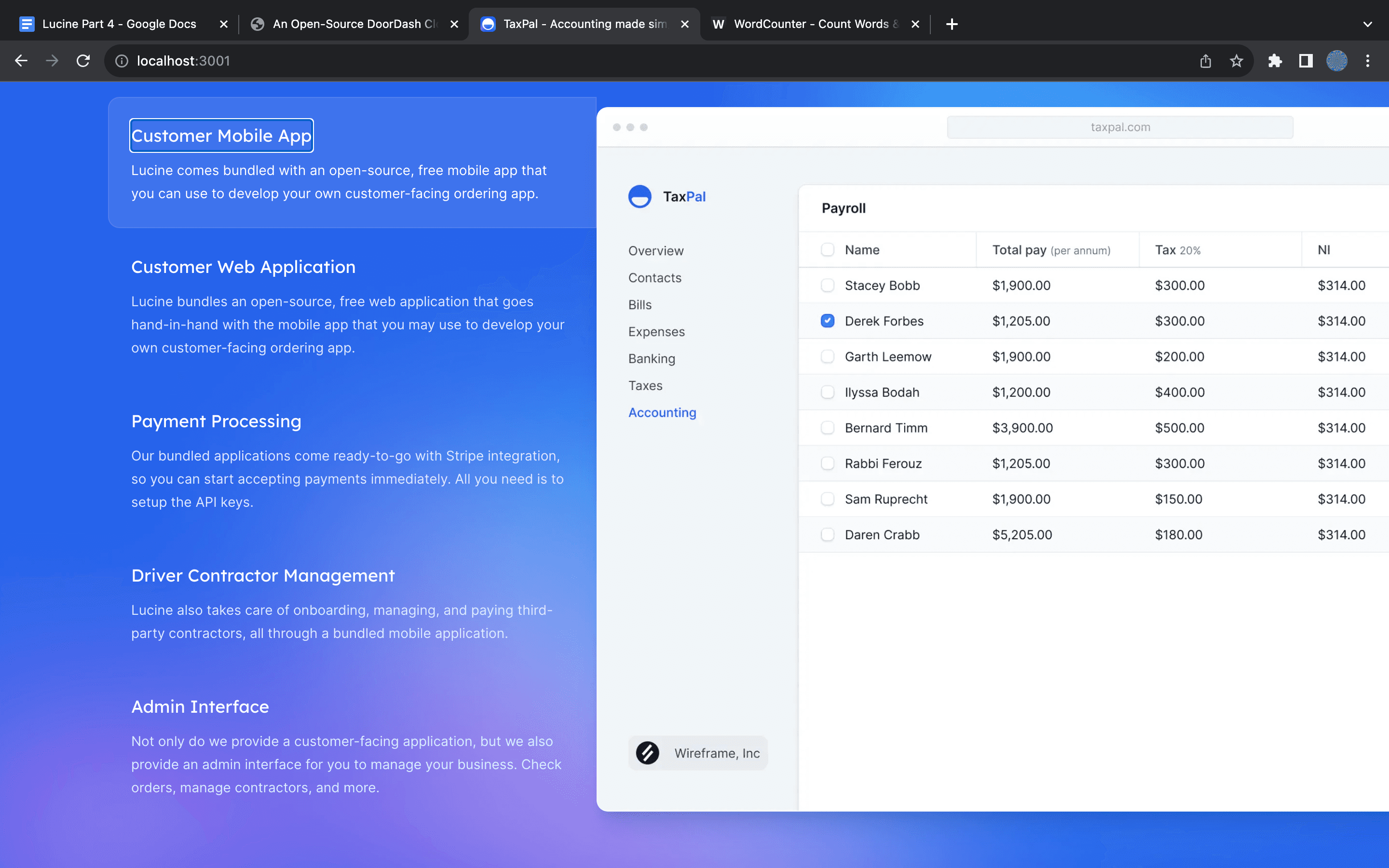Viewport: 1389px width, 868px height.
Task: Select the Customer Web Application feature
Action: 244,267
